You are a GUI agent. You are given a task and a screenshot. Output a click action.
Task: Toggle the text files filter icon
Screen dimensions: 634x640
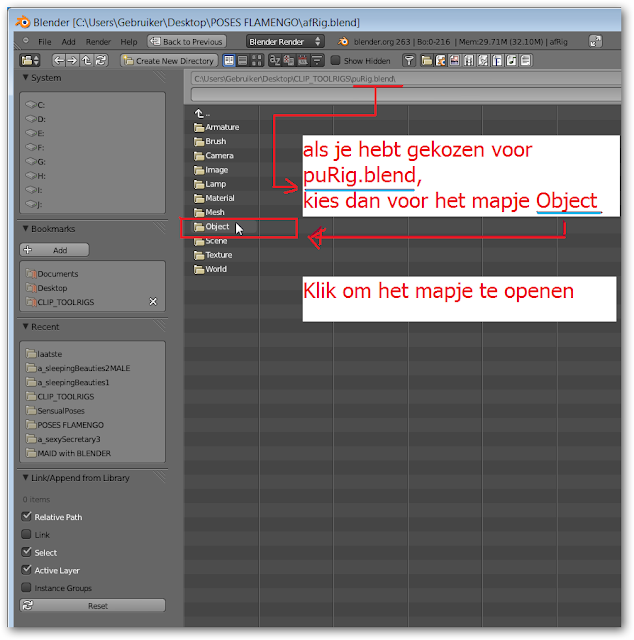(525, 60)
